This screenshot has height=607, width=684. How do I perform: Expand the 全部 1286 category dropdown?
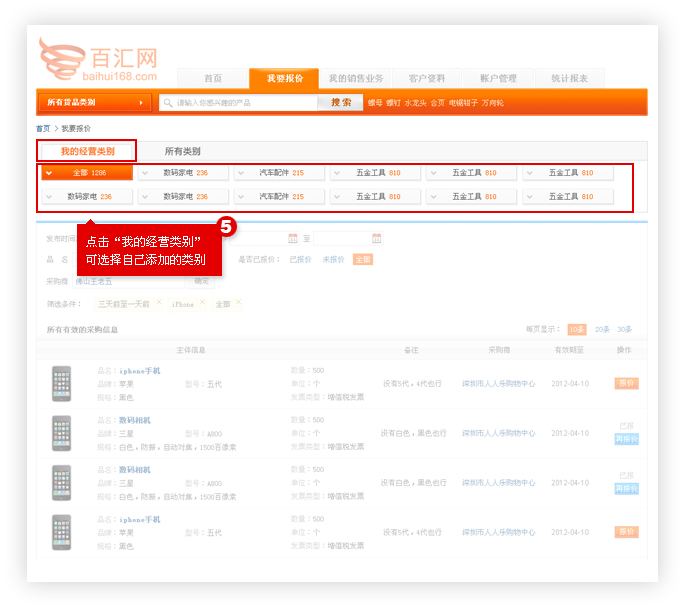click(x=49, y=173)
